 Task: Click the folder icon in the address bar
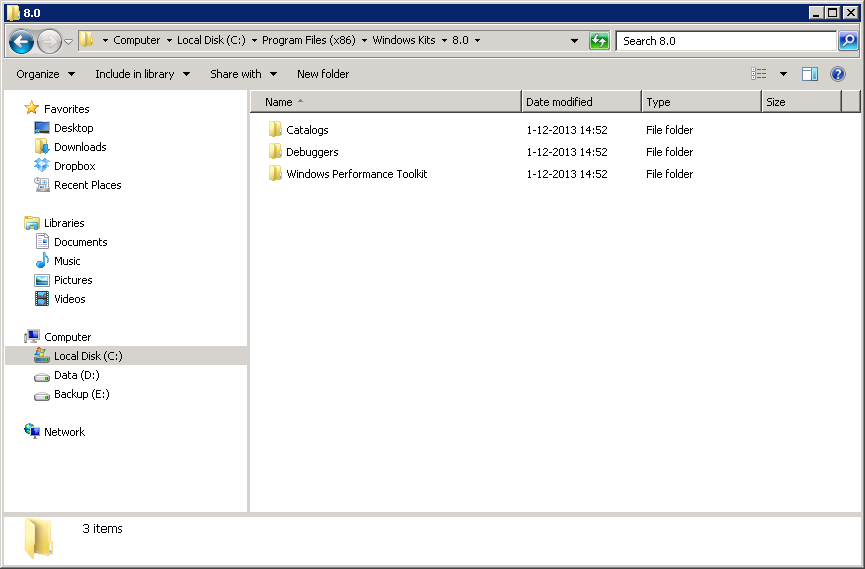coord(87,40)
